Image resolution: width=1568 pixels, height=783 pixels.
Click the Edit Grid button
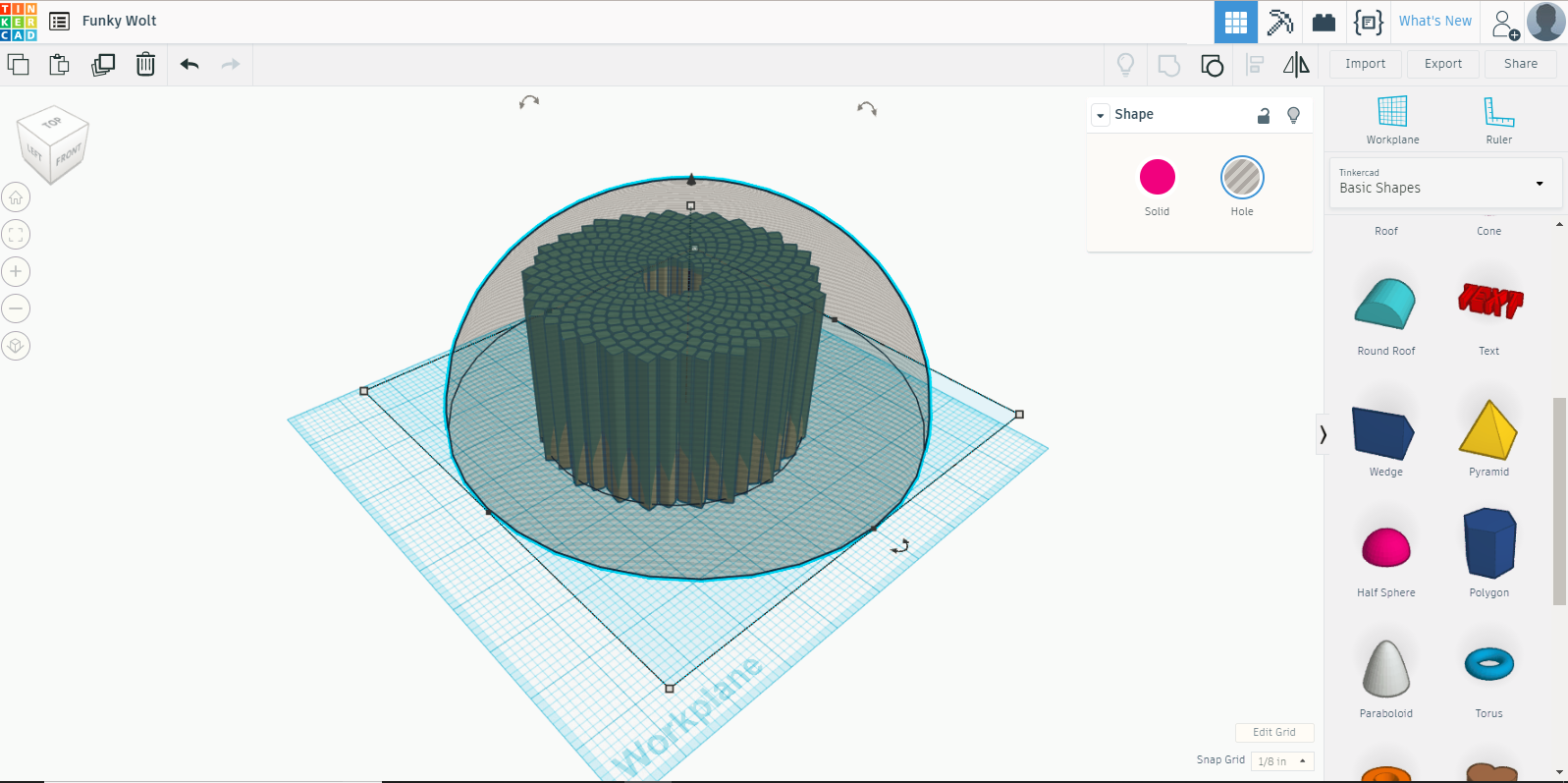tap(1274, 733)
